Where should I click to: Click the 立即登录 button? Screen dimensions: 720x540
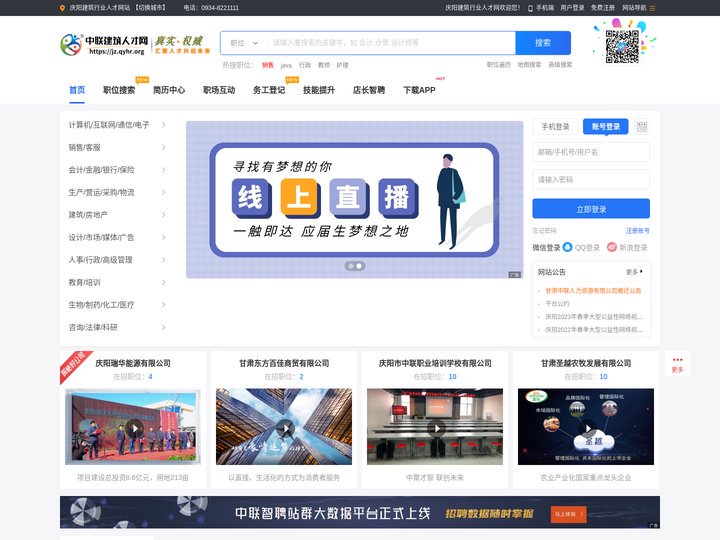click(591, 209)
